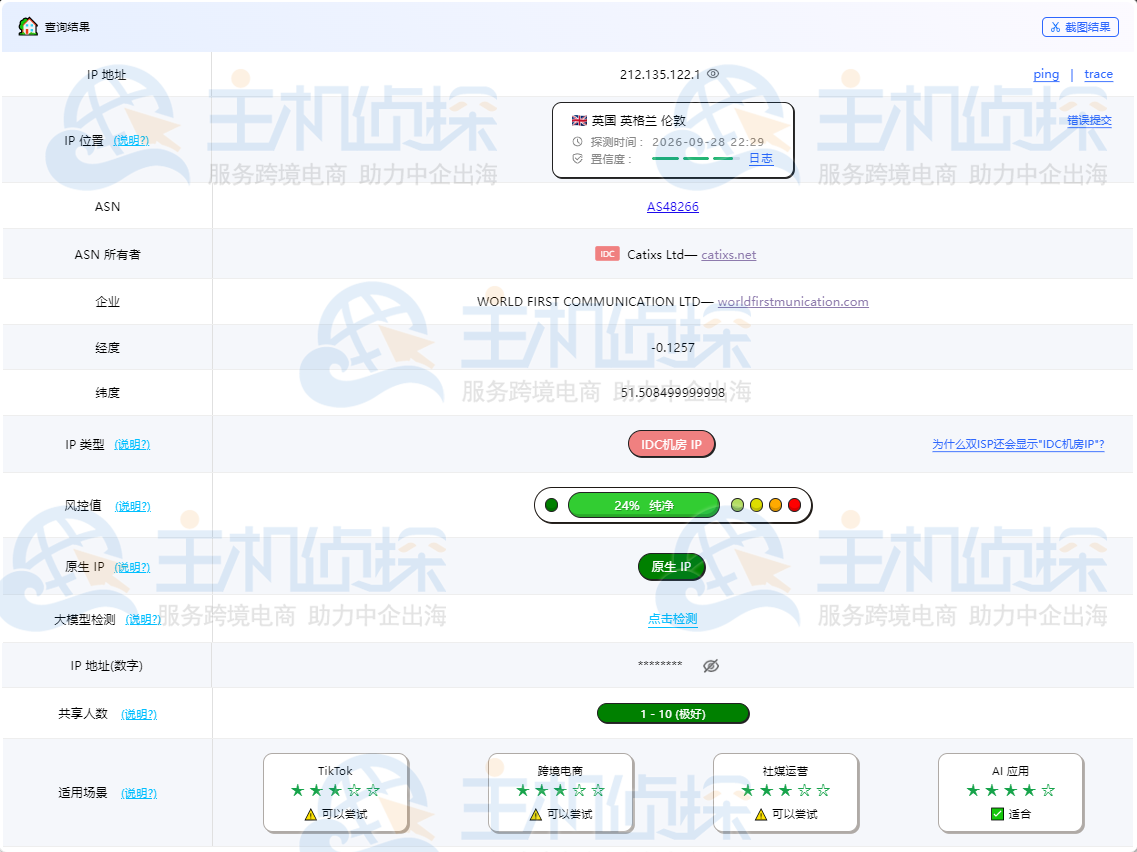Click 说明? next to IP 类型
Image resolution: width=1137 pixels, height=852 pixels.
132,444
